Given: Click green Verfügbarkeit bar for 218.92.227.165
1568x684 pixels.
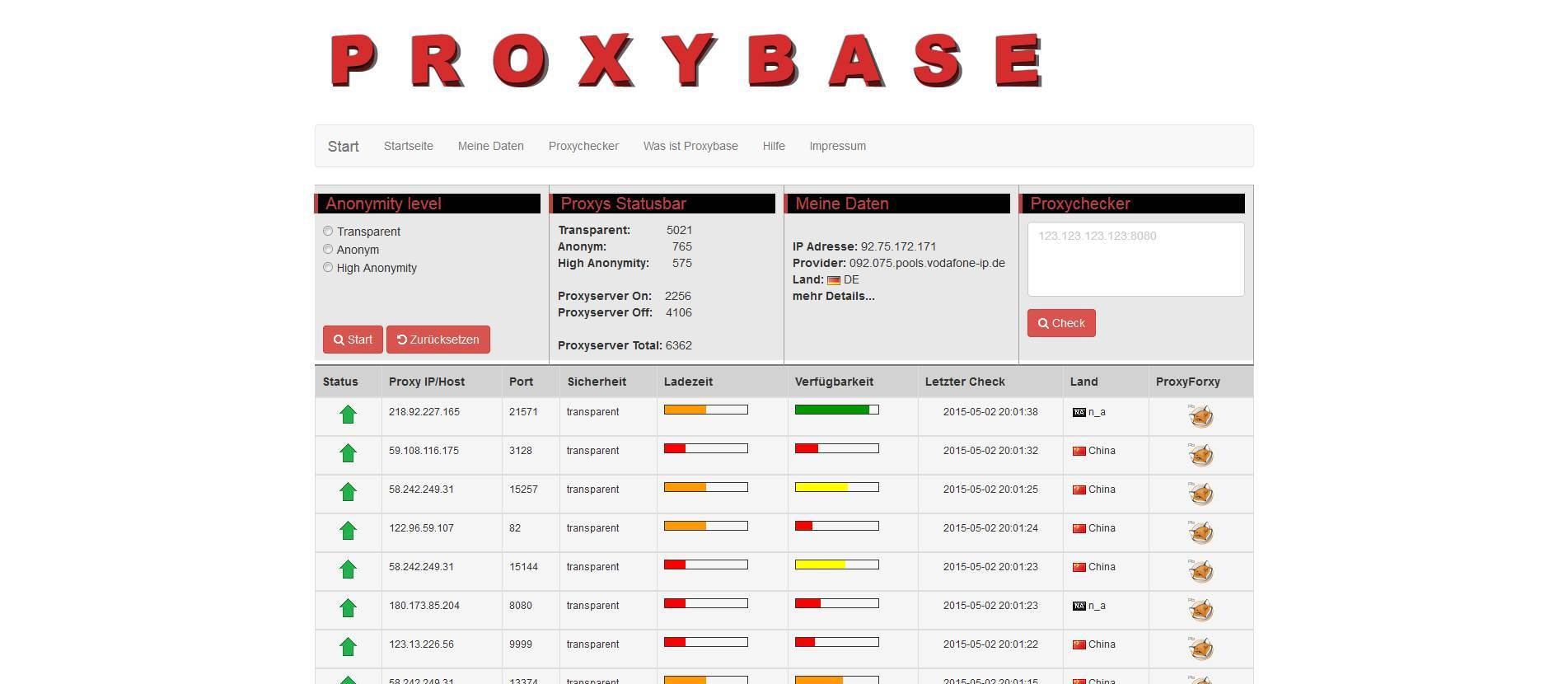Looking at the screenshot, I should click(837, 410).
